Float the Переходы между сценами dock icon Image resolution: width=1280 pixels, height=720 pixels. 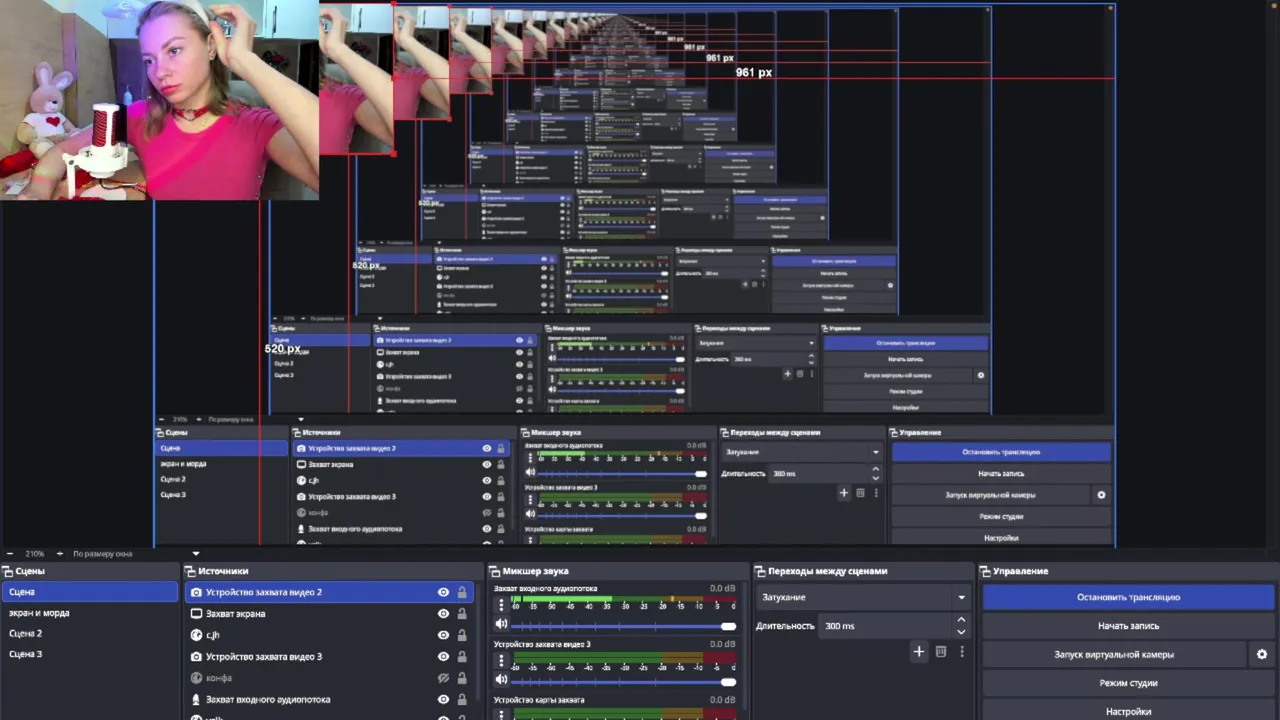(x=760, y=572)
